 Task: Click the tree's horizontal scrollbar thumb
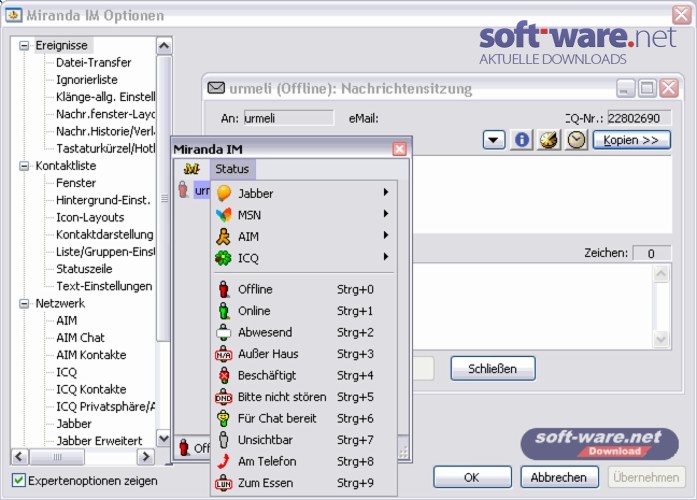point(57,456)
